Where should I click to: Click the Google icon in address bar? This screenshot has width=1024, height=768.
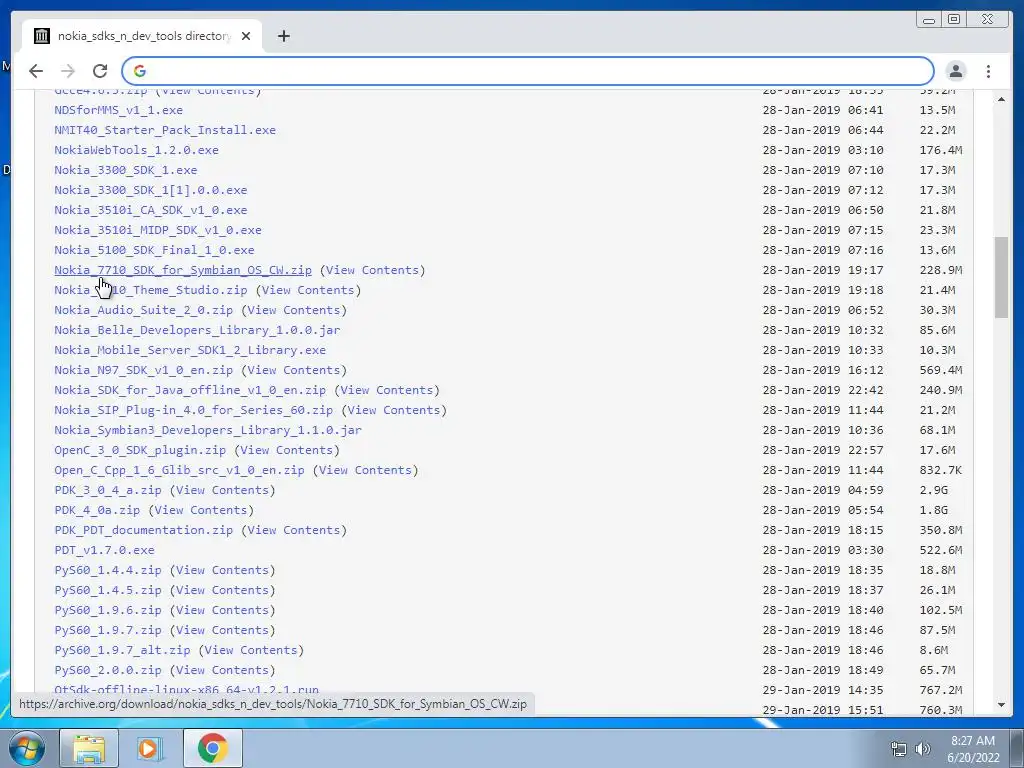pos(140,71)
